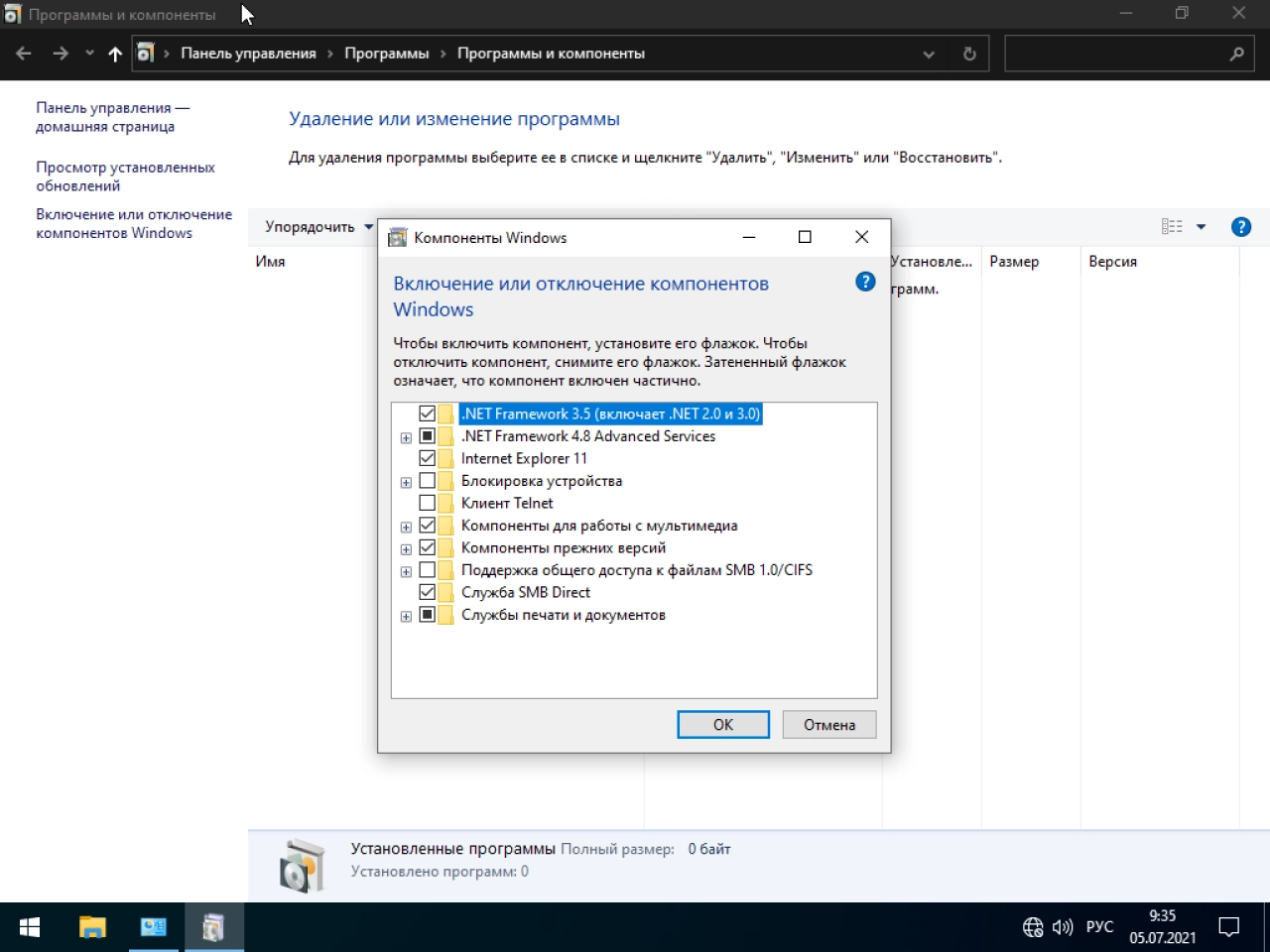This screenshot has width=1270, height=952.
Task: Expand .NET Framework 4.8 Advanced Services node
Action: click(x=406, y=437)
